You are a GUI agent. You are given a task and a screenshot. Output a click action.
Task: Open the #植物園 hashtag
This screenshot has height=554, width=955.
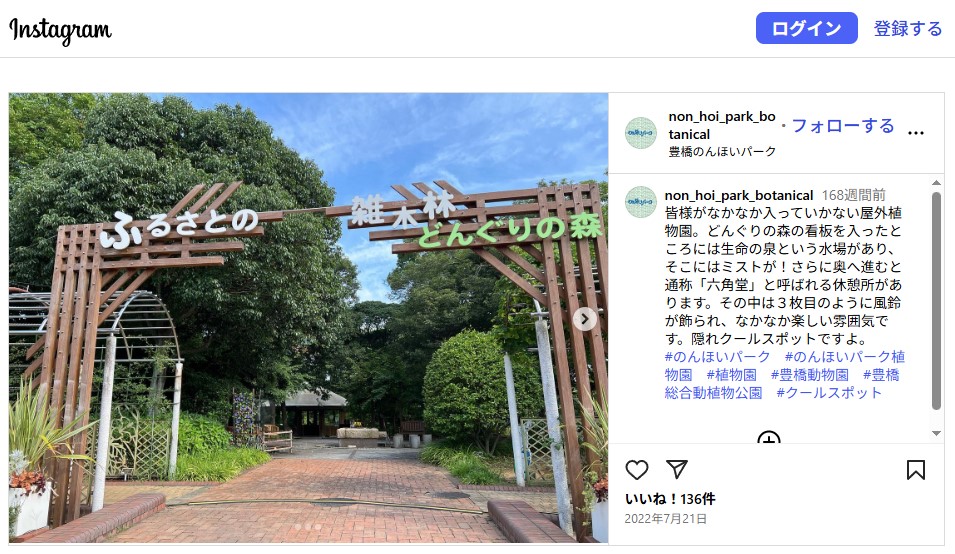click(x=731, y=375)
